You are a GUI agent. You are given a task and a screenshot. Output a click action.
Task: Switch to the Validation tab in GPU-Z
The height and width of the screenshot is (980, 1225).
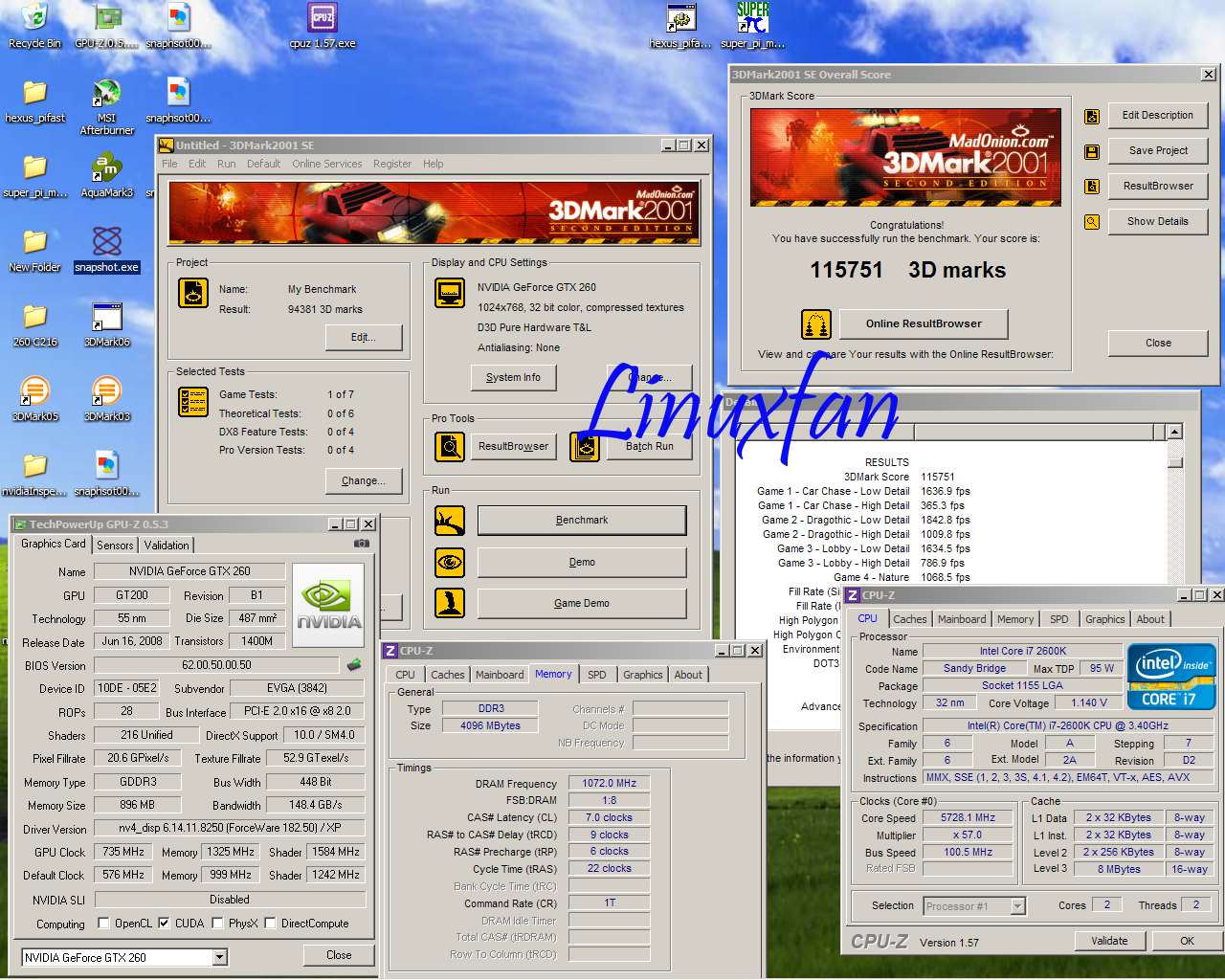click(167, 546)
